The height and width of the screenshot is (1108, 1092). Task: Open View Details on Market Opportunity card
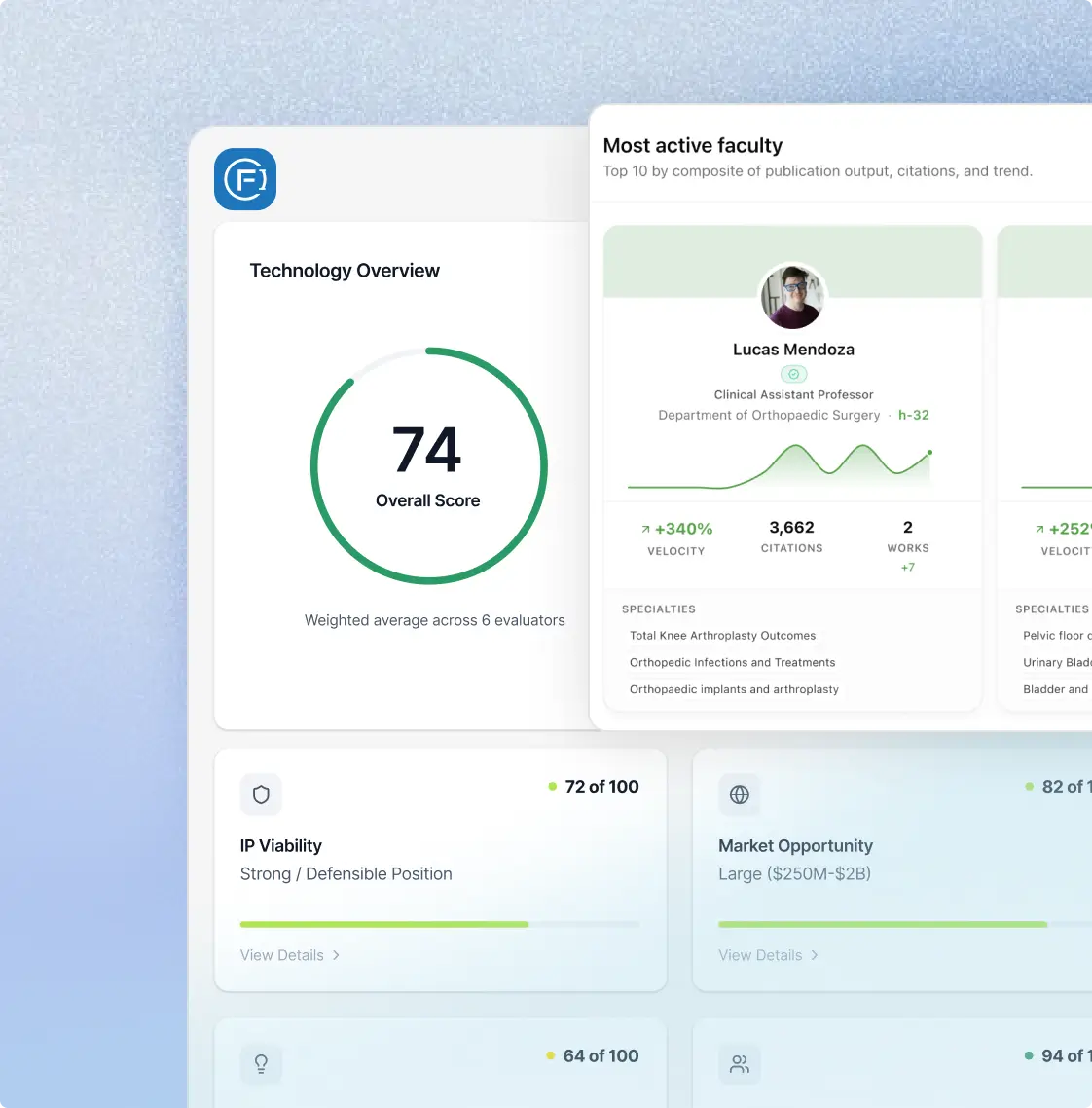tap(768, 955)
